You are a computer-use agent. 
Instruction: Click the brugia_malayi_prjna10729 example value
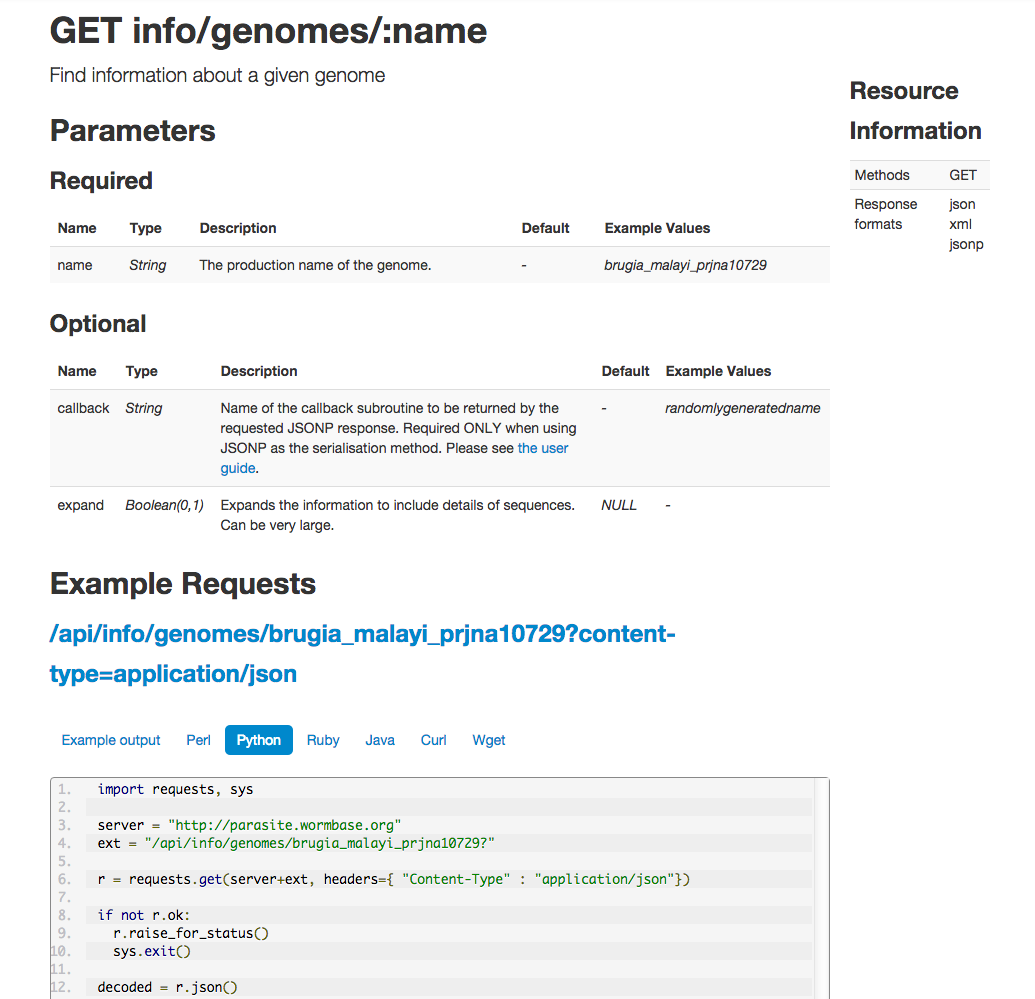point(685,265)
